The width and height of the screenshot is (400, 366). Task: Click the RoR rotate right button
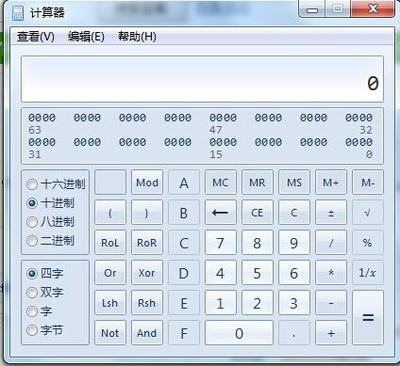point(147,243)
